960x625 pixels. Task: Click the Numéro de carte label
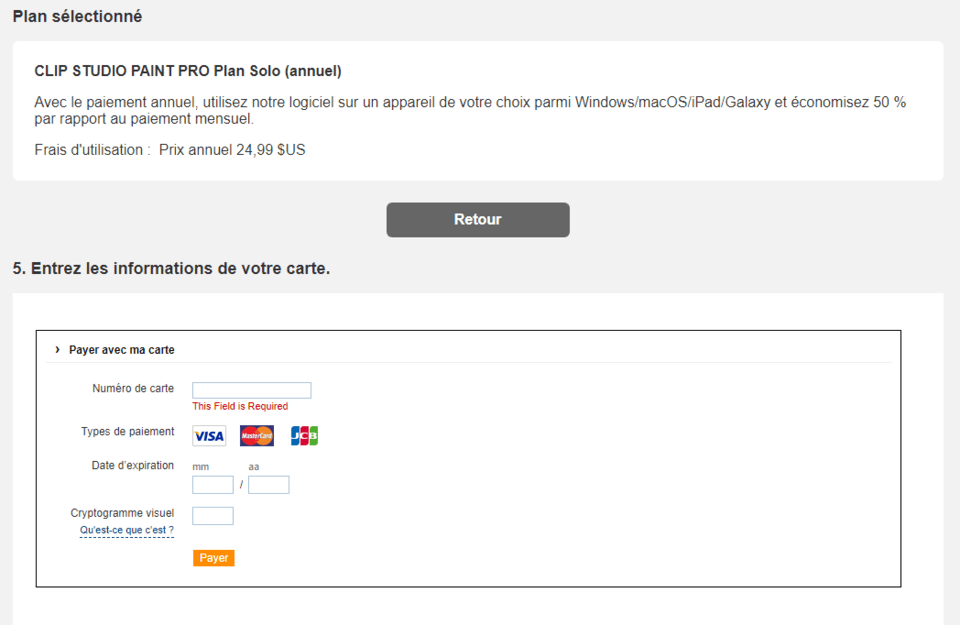(x=133, y=388)
